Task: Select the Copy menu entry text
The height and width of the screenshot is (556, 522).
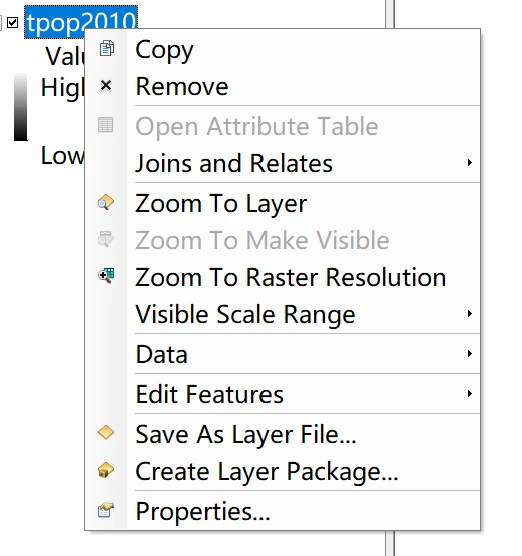Action: coord(165,50)
